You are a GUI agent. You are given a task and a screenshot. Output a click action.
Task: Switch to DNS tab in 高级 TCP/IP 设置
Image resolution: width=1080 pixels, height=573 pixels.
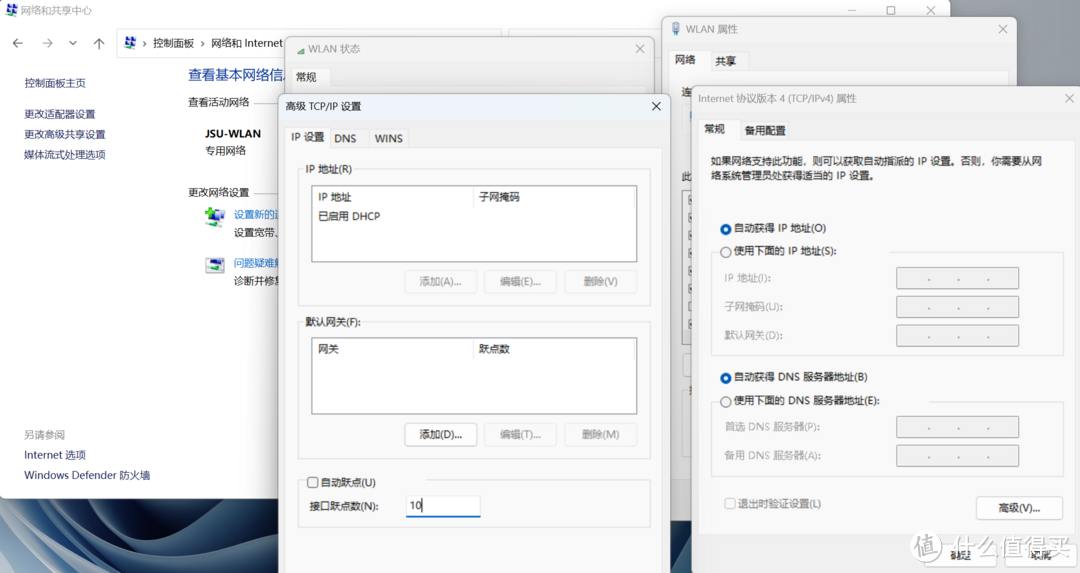point(345,138)
